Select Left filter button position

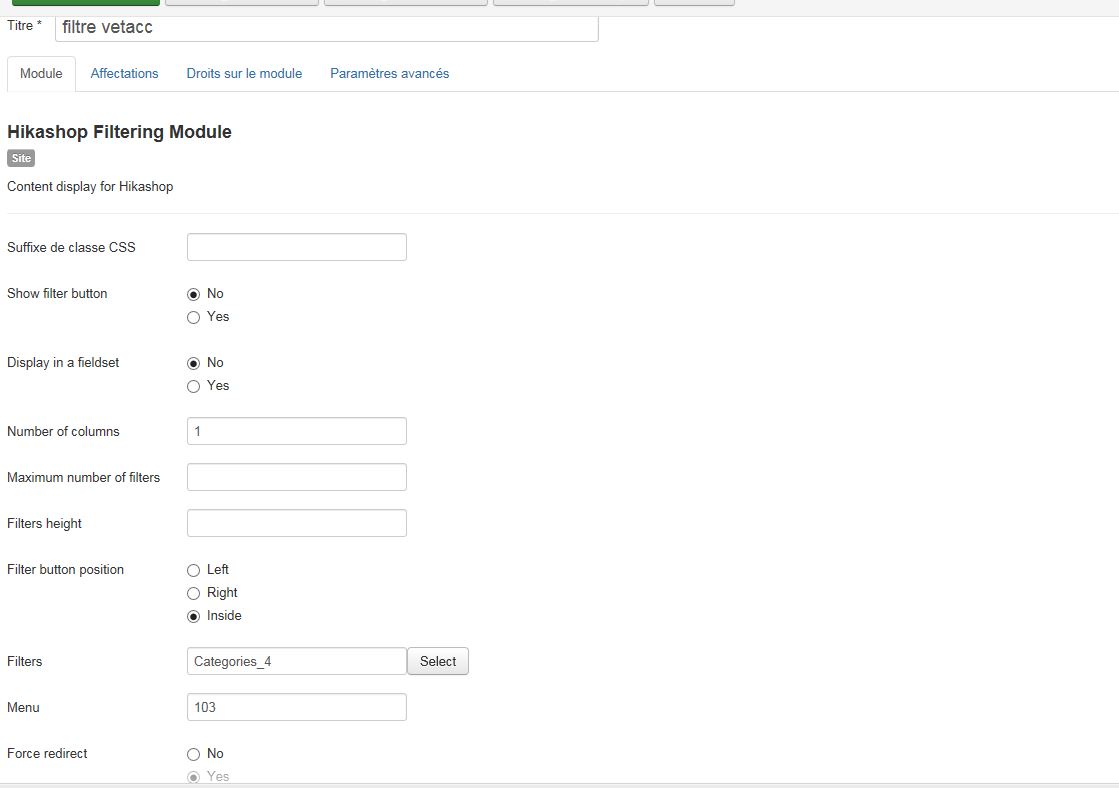coord(193,570)
